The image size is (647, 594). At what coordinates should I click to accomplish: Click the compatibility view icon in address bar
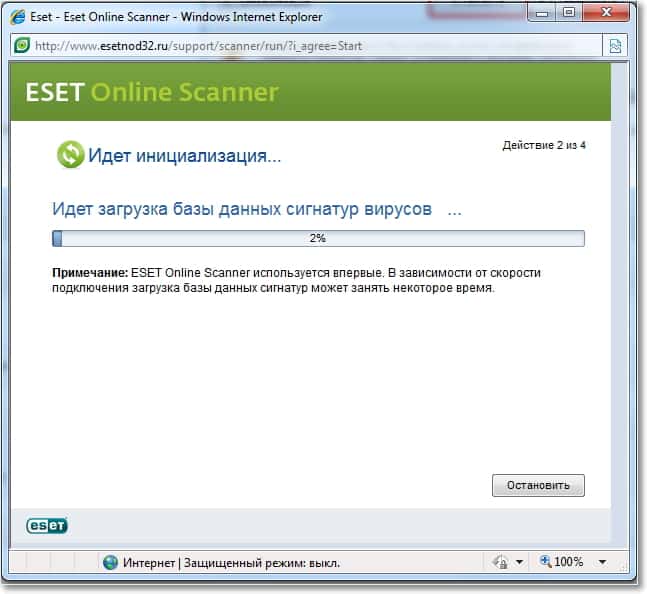tap(615, 46)
